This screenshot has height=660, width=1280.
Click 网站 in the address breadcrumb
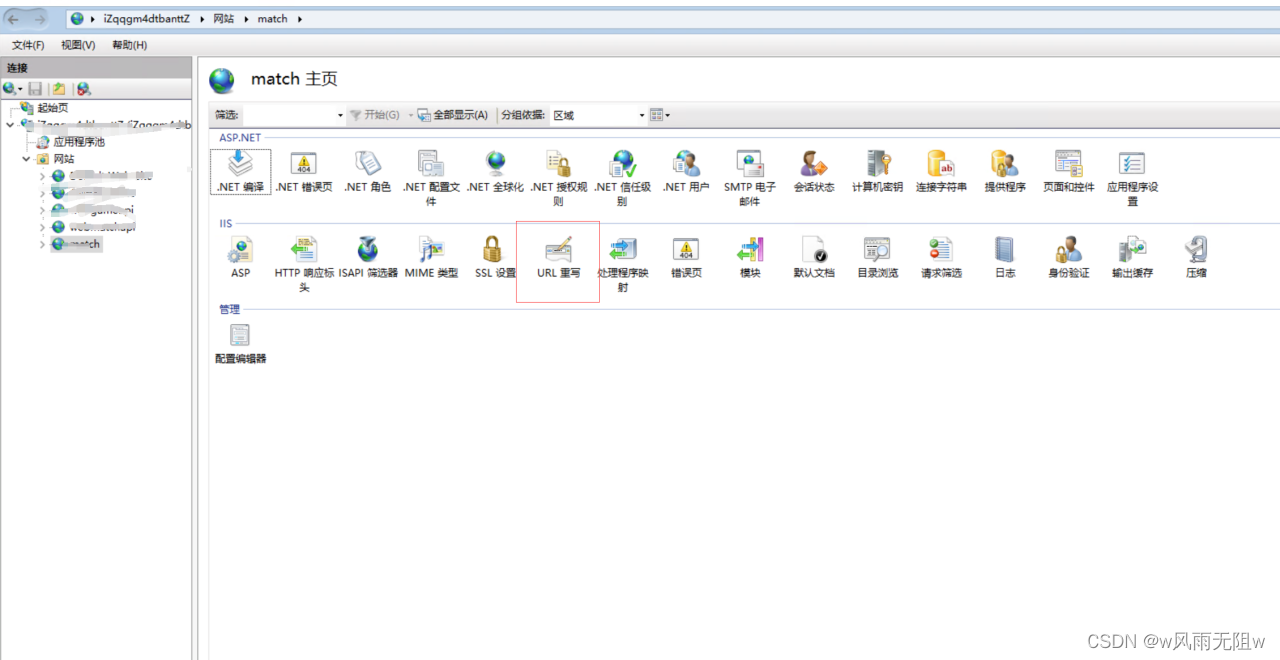223,19
